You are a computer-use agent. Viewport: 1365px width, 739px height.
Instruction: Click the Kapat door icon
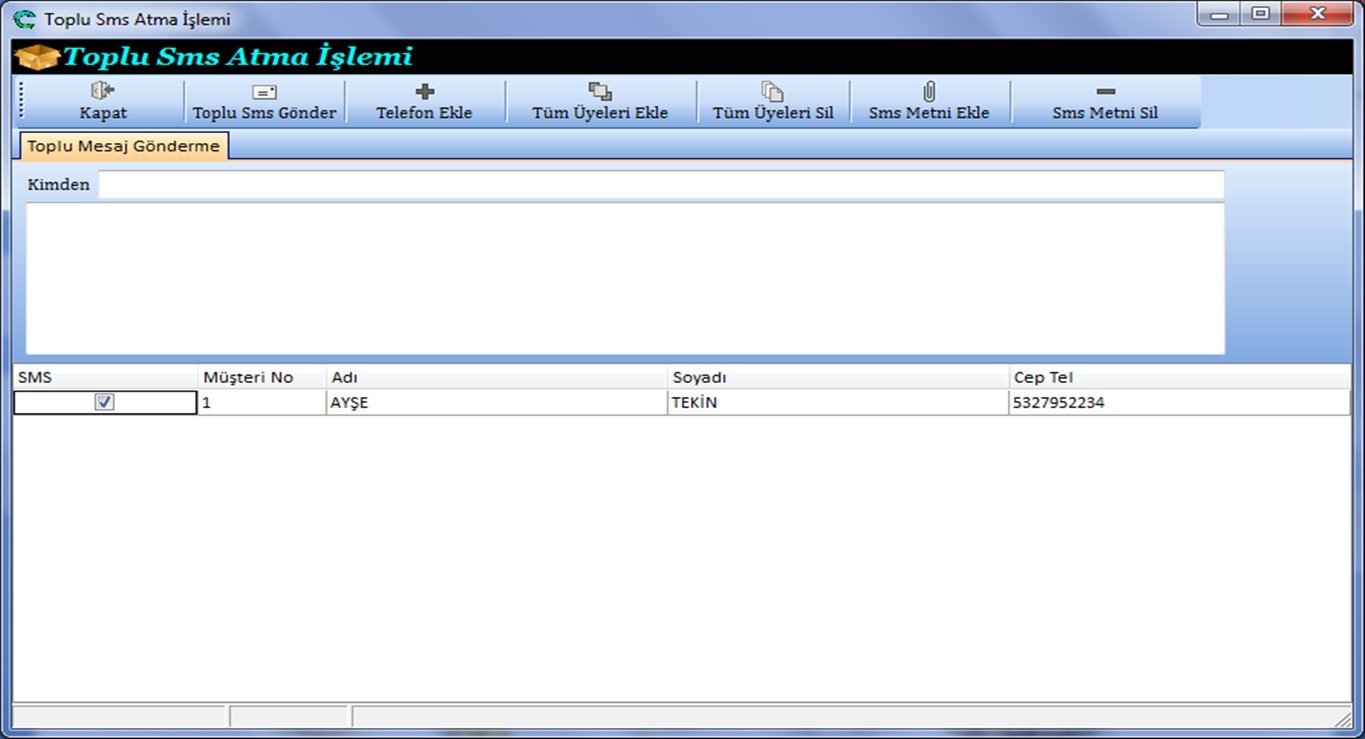pyautogui.click(x=103, y=91)
